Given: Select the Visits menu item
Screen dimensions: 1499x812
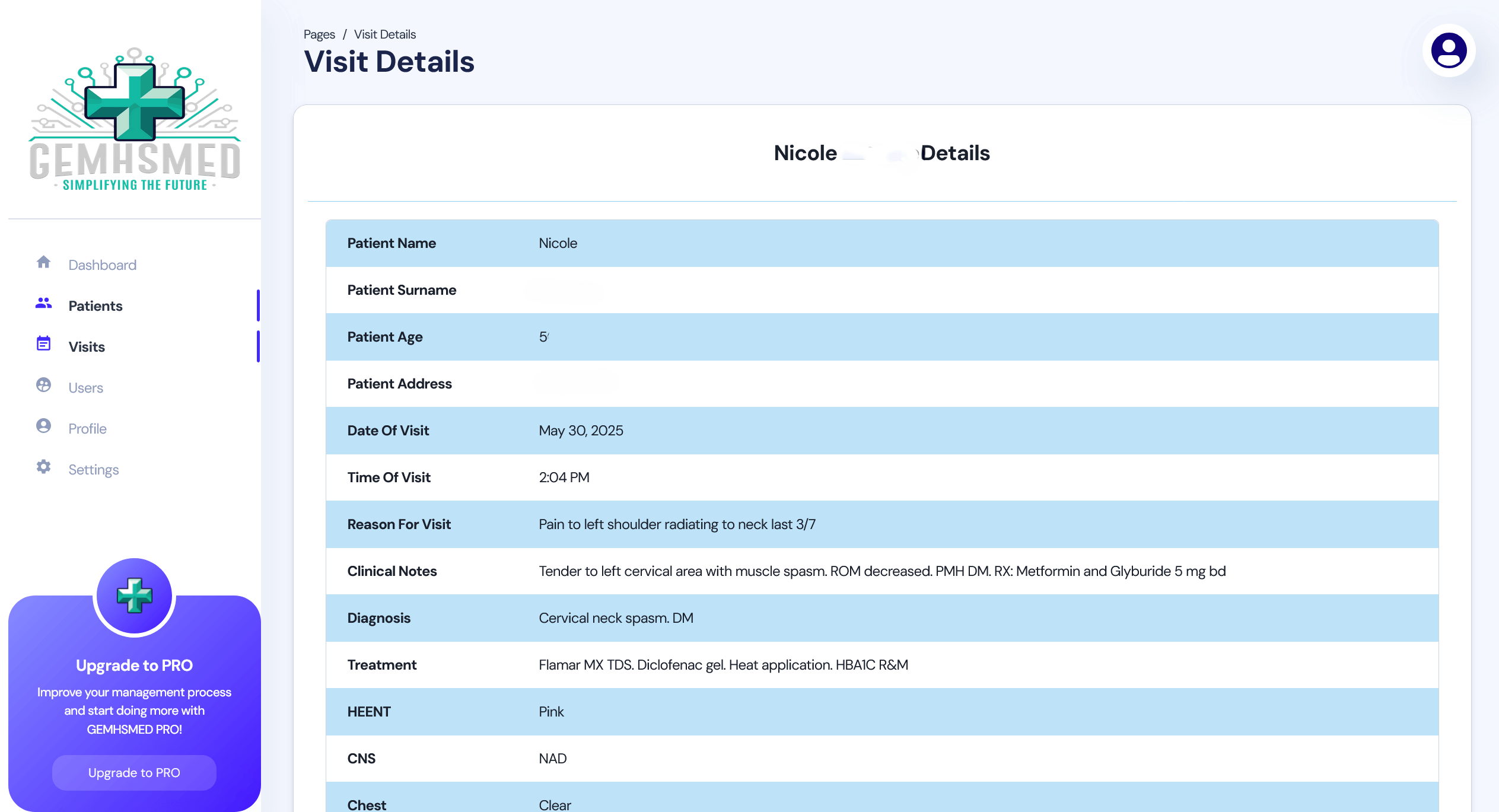Looking at the screenshot, I should [x=86, y=346].
